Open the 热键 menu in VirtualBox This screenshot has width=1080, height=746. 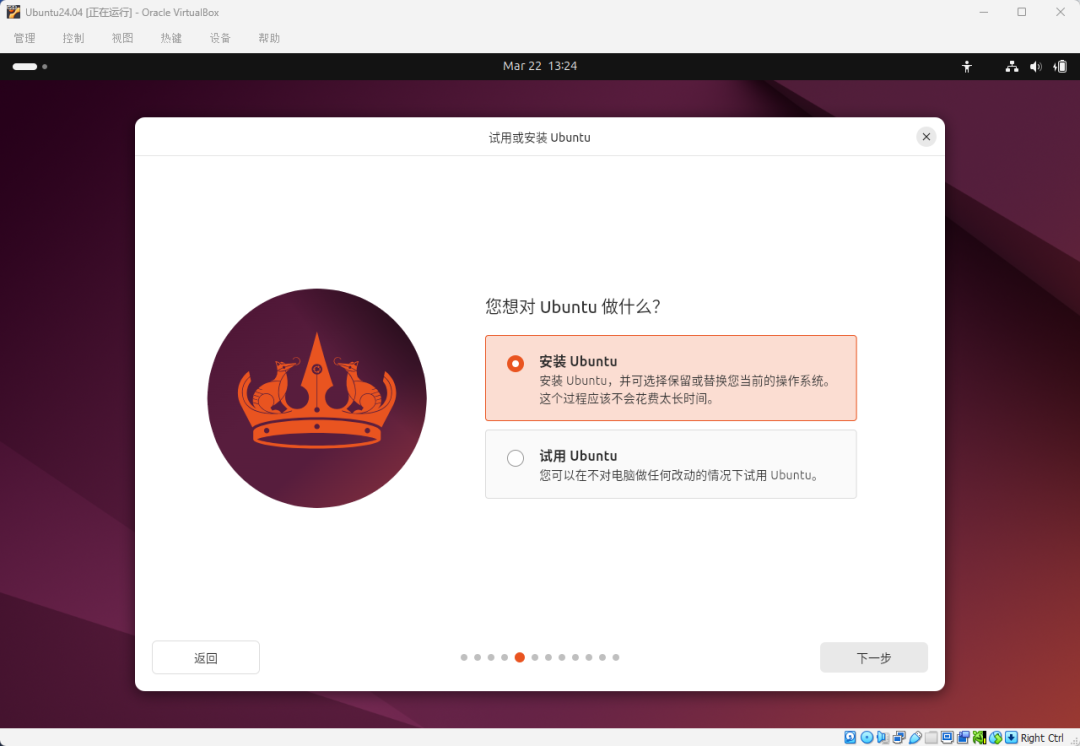[171, 38]
